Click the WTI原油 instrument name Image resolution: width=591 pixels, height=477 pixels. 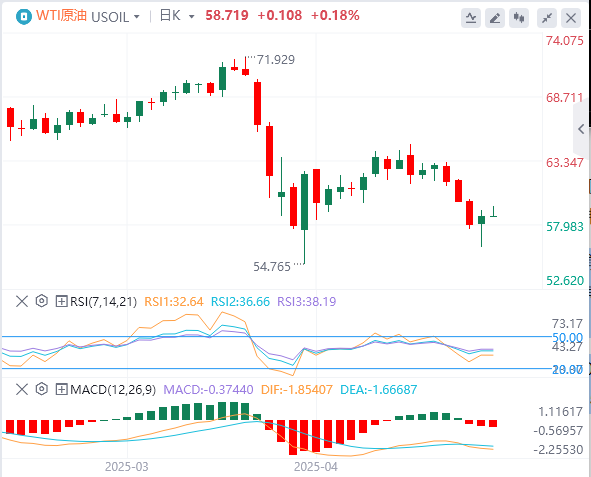pos(61,15)
